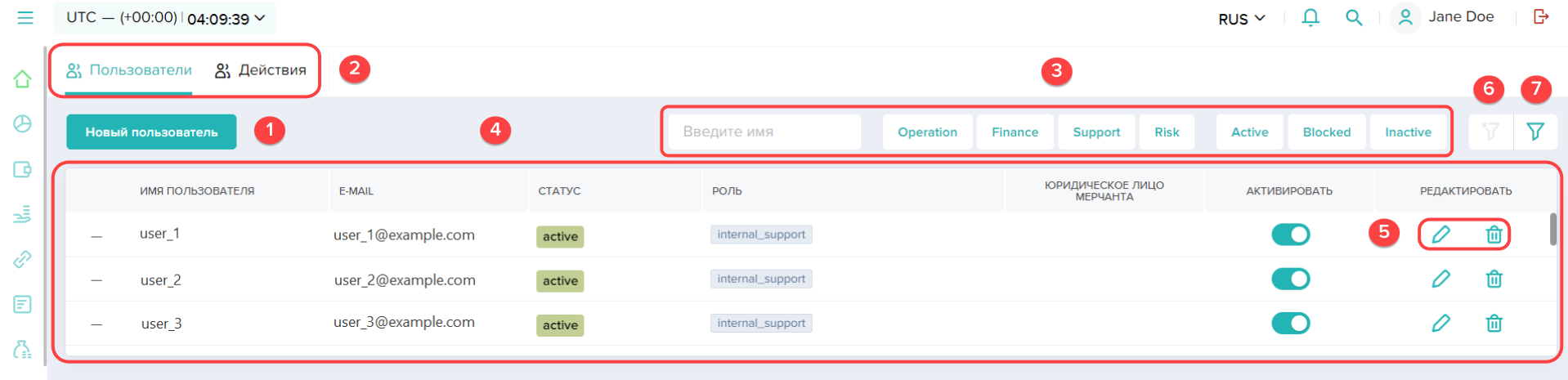This screenshot has width=1568, height=380.
Task: Delete user_2 with trash icon
Action: tap(1494, 279)
